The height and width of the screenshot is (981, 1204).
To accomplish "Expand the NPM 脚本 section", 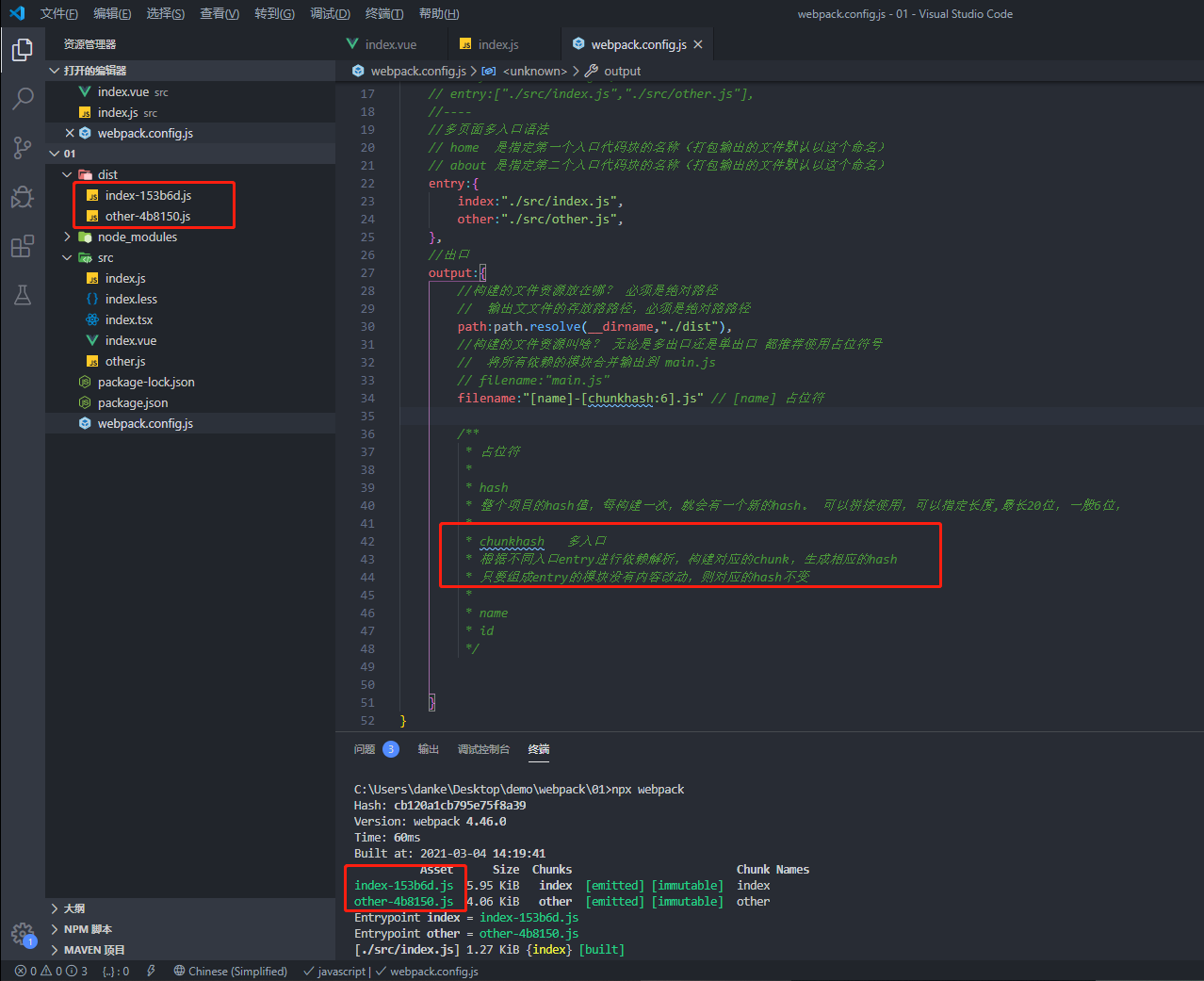I will click(190, 929).
